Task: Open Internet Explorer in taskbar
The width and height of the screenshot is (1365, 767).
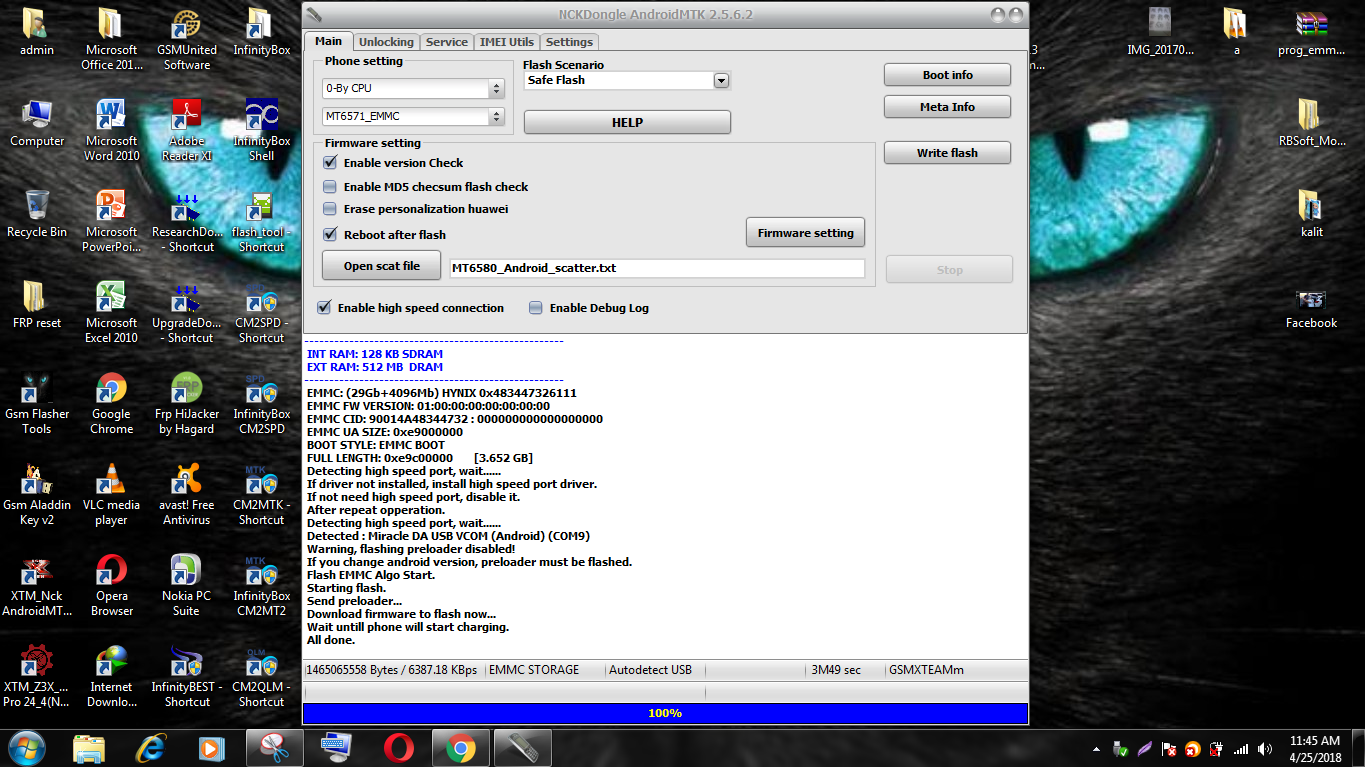Action: coord(151,747)
